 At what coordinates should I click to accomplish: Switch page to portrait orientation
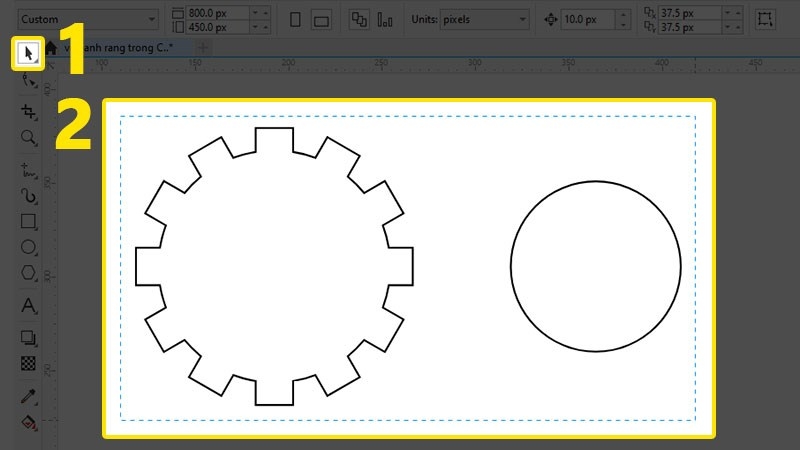coord(295,19)
